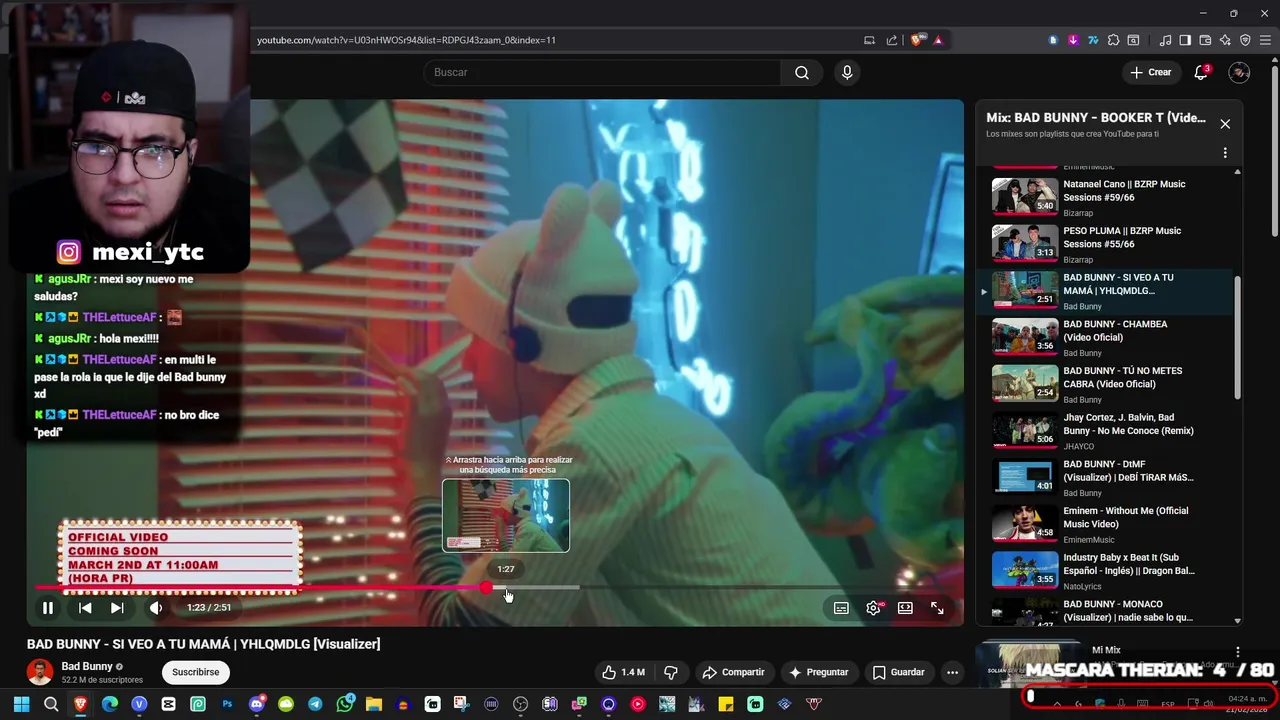Click the YouTube search icon button
Viewport: 1280px width, 720px height.
point(802,72)
